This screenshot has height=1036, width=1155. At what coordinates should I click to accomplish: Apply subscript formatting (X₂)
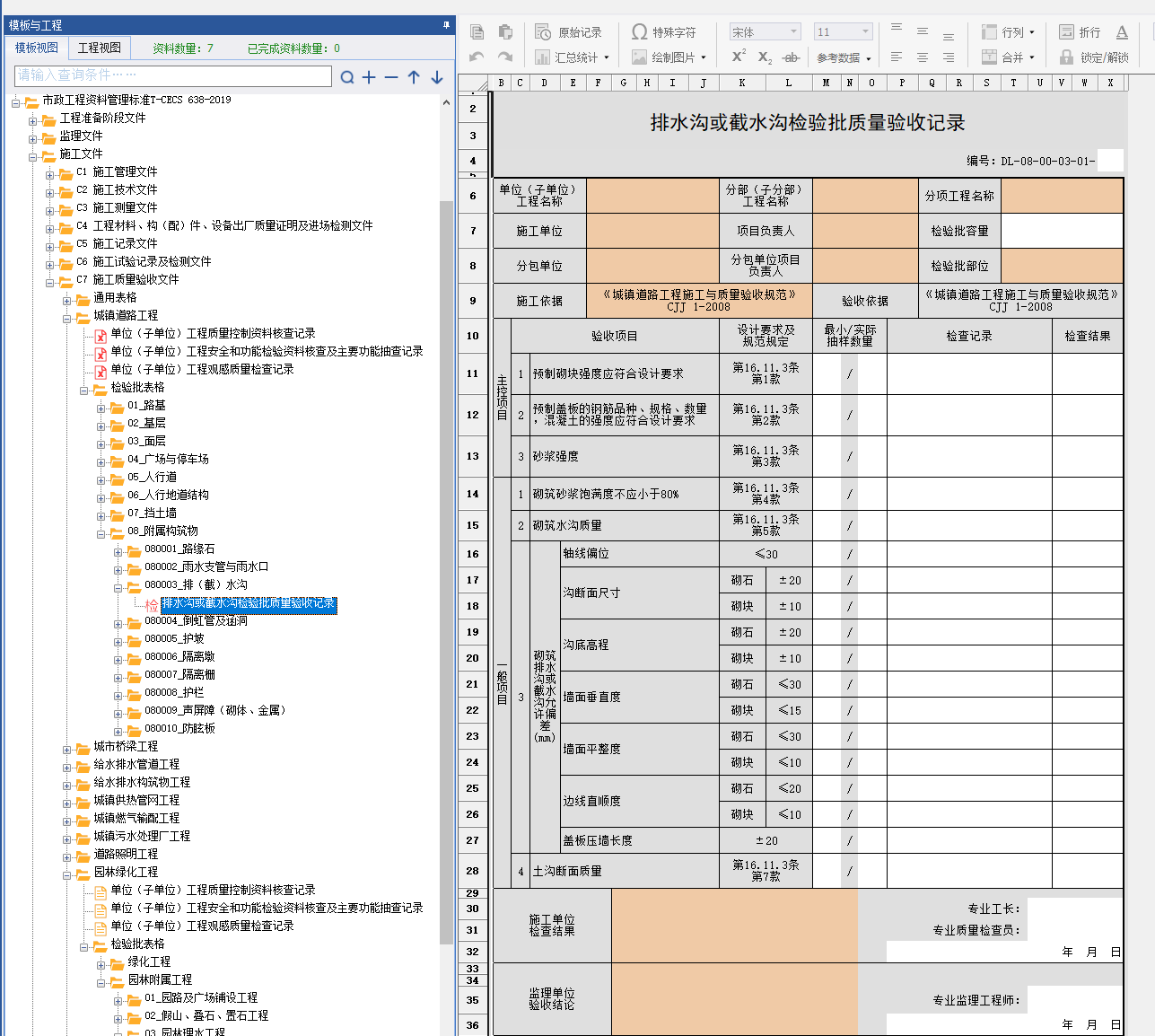coord(765,57)
